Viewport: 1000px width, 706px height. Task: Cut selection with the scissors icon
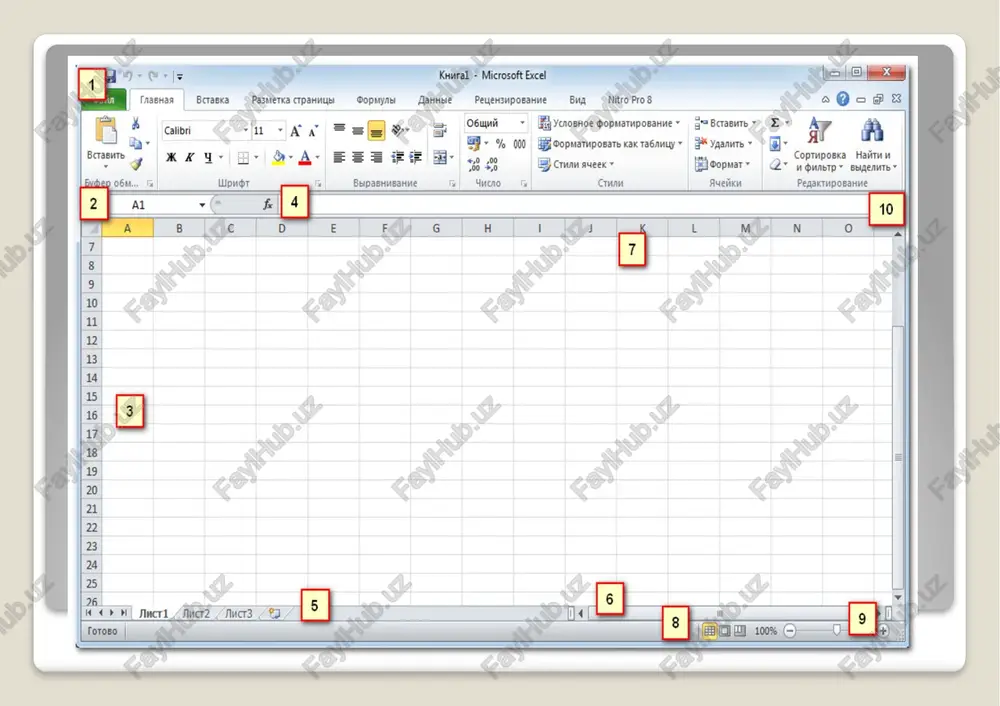(135, 123)
